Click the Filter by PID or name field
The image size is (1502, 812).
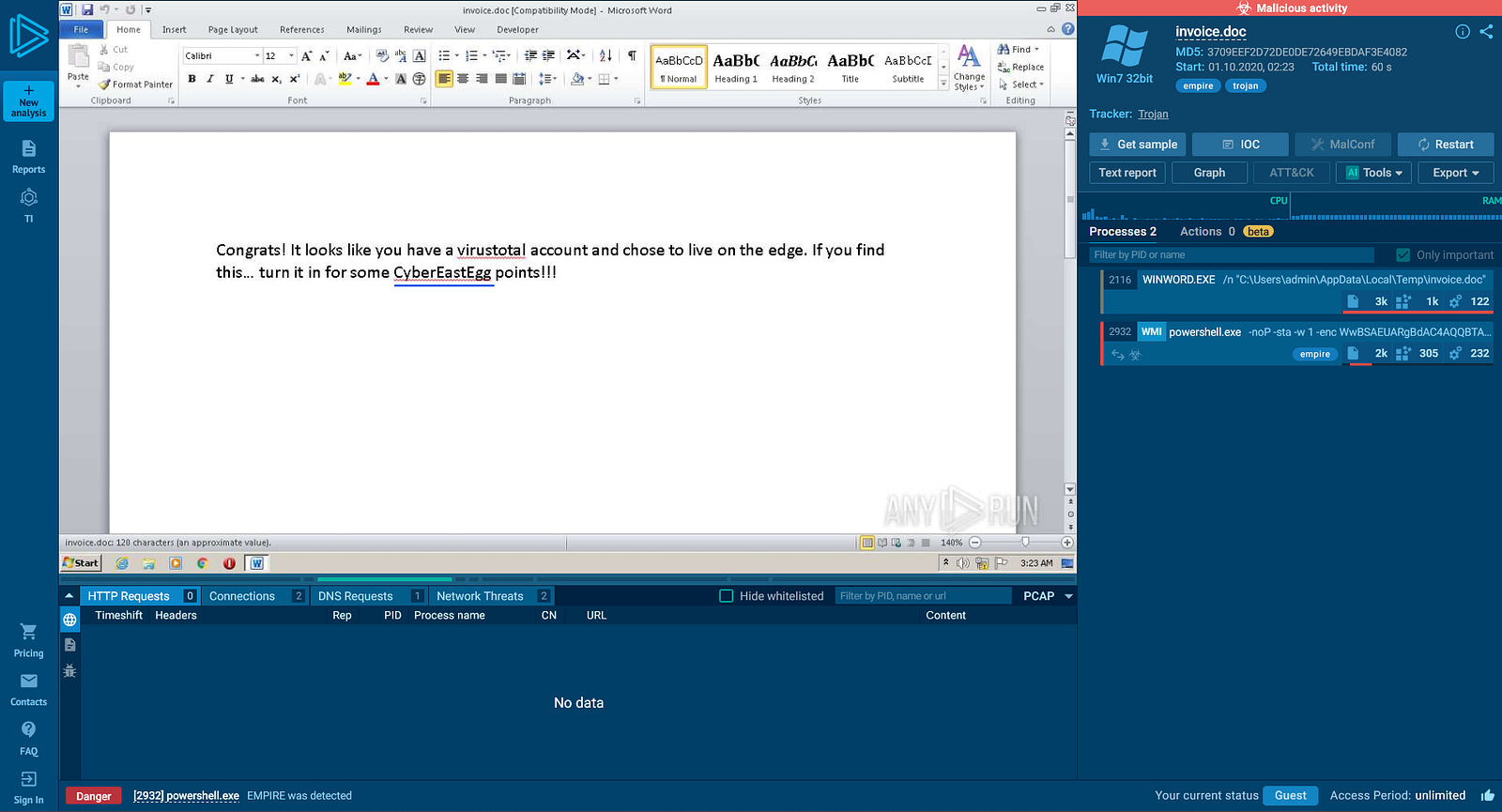[1232, 254]
